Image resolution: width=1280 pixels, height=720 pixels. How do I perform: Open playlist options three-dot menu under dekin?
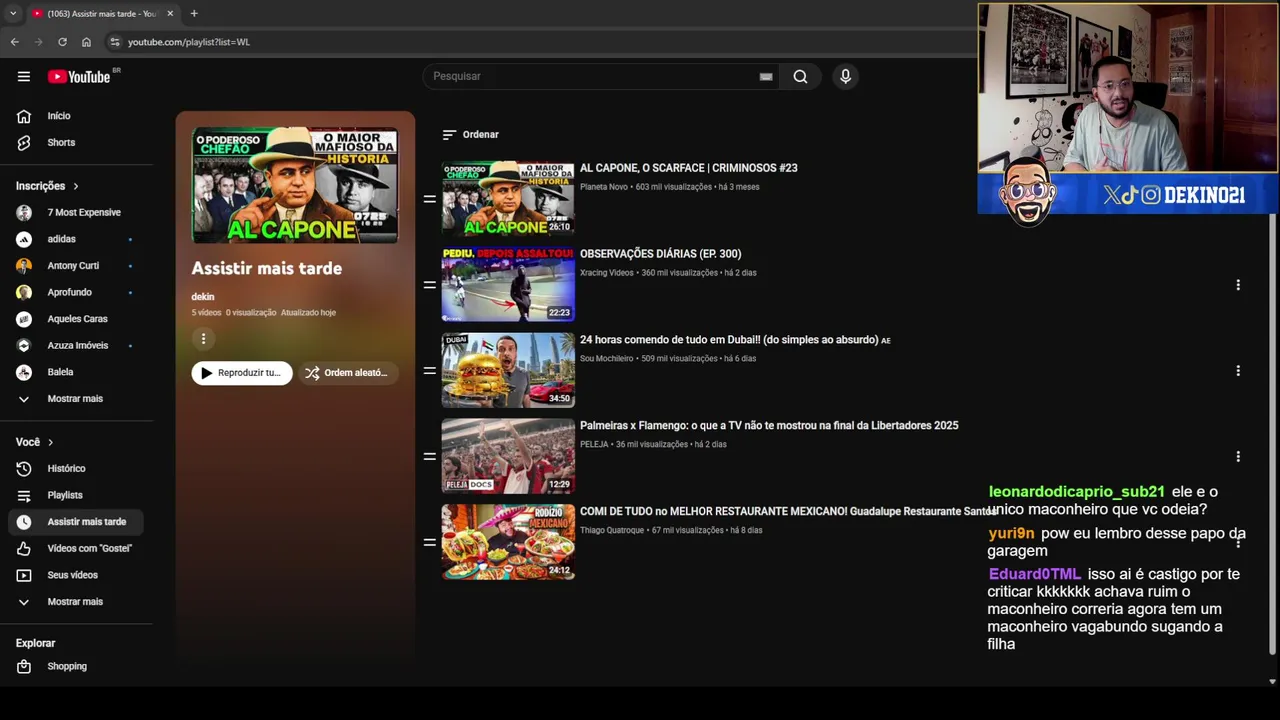[203, 339]
